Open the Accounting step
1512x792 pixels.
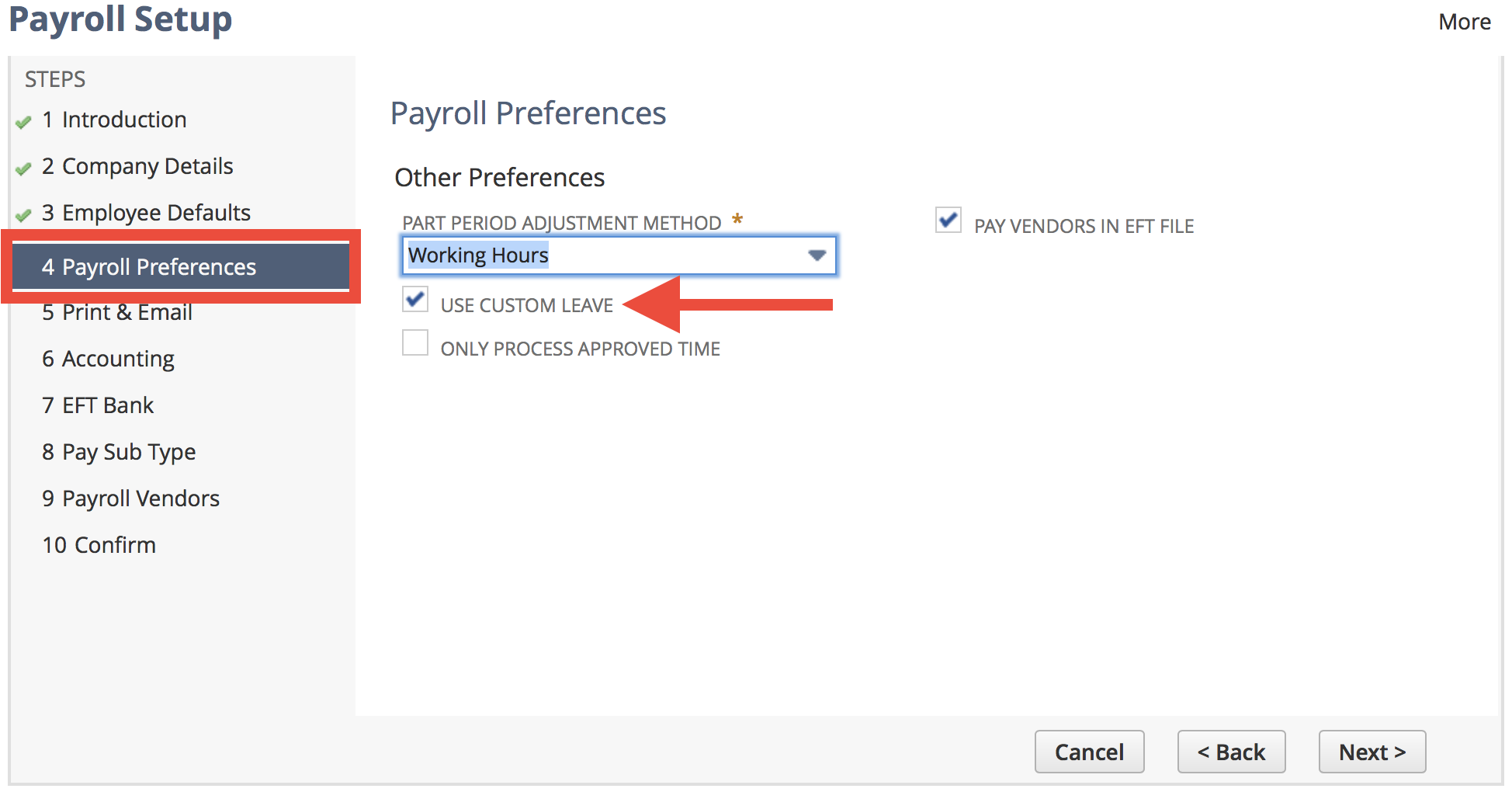[x=108, y=359]
